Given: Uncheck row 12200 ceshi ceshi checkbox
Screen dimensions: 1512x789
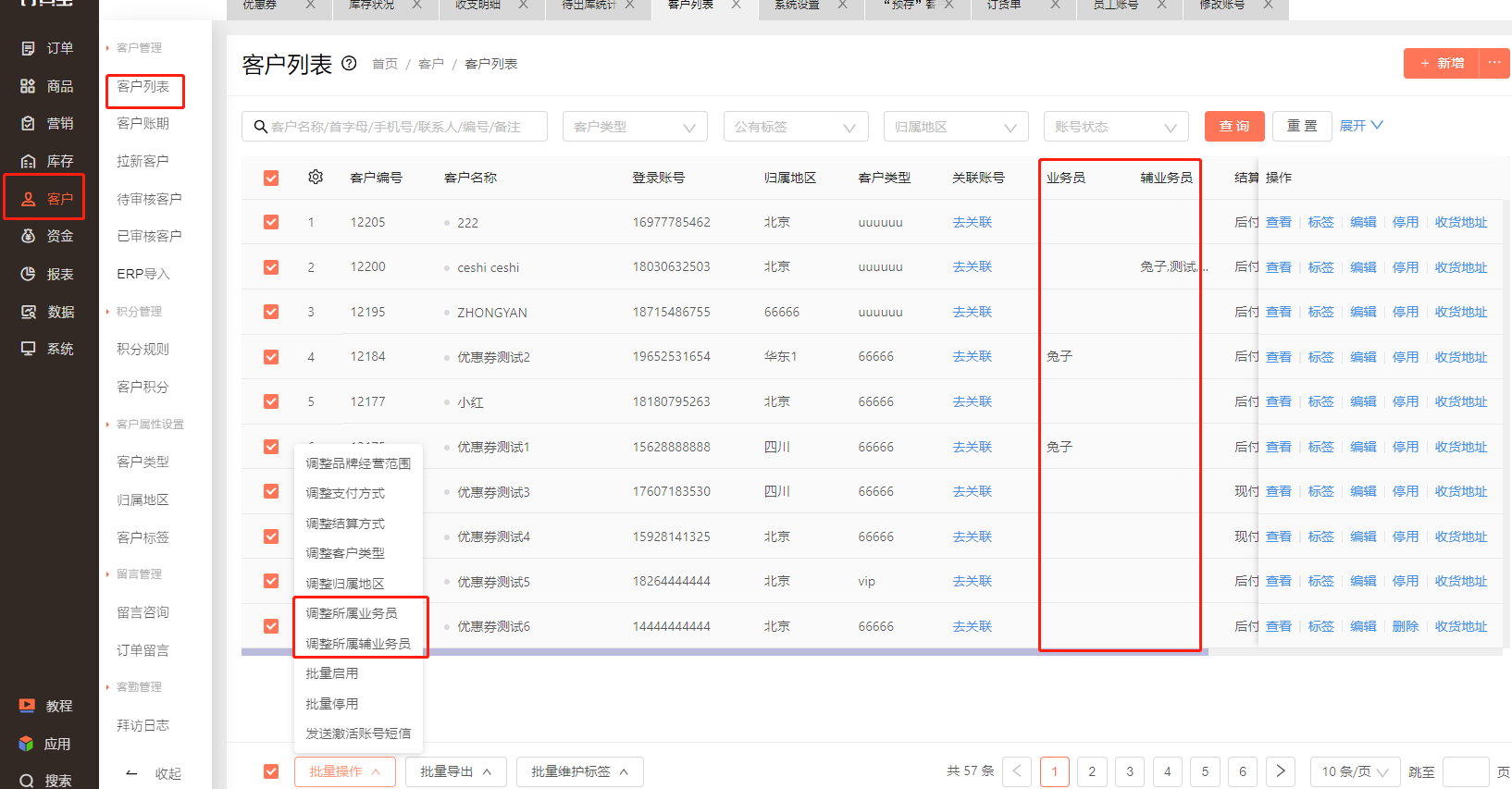Looking at the screenshot, I should point(271,267).
